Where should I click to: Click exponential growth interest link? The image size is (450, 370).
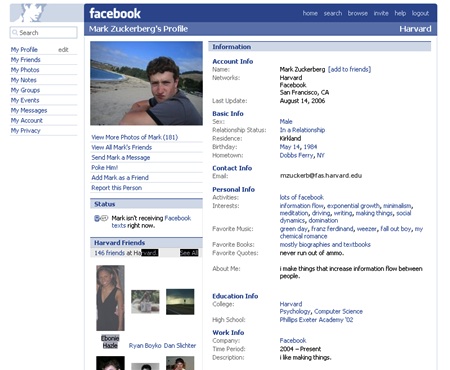pyautogui.click(x=353, y=206)
